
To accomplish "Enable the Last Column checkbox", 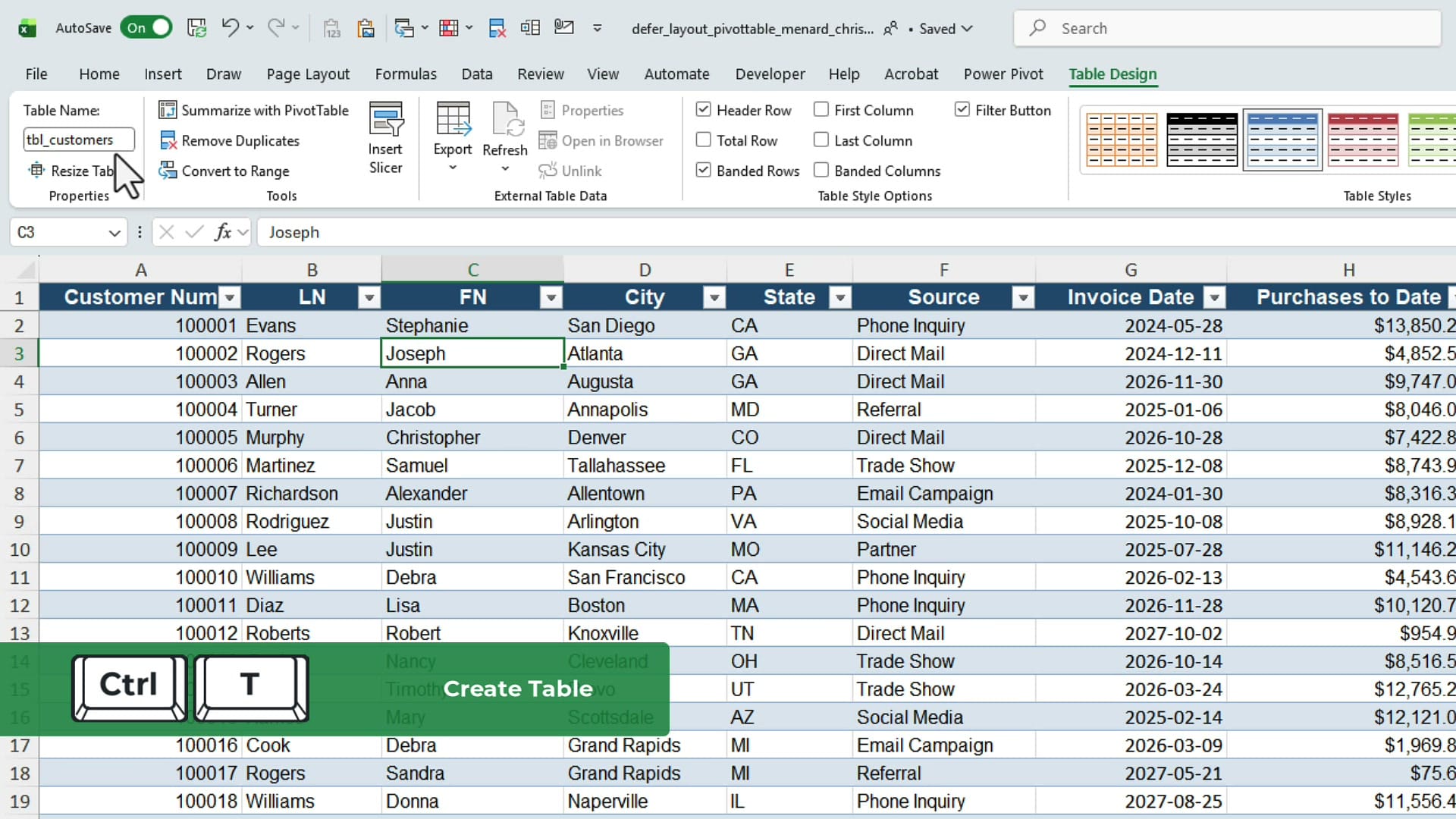I will 821,140.
